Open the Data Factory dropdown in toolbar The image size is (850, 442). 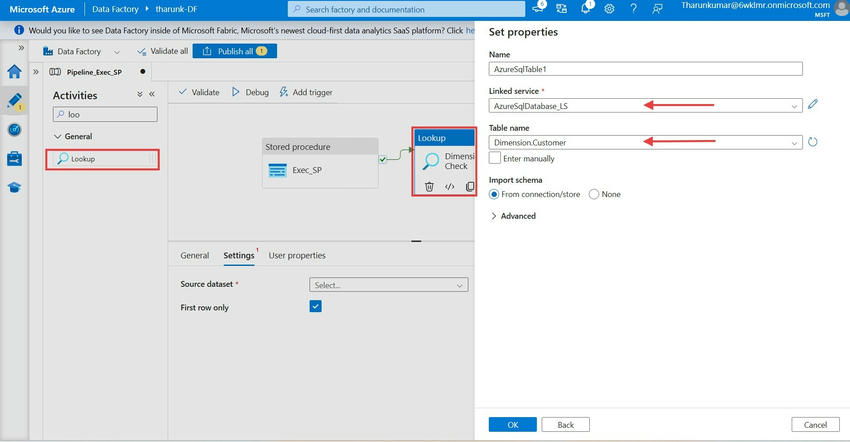(x=81, y=52)
